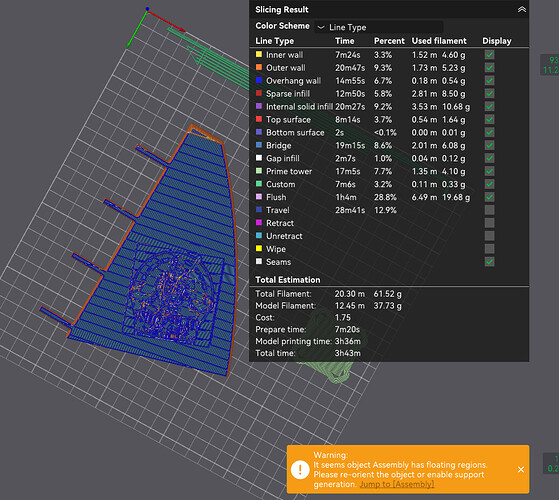Click the Flush pink color swatch
Screen dimensions: 559x500
[x=259, y=197]
